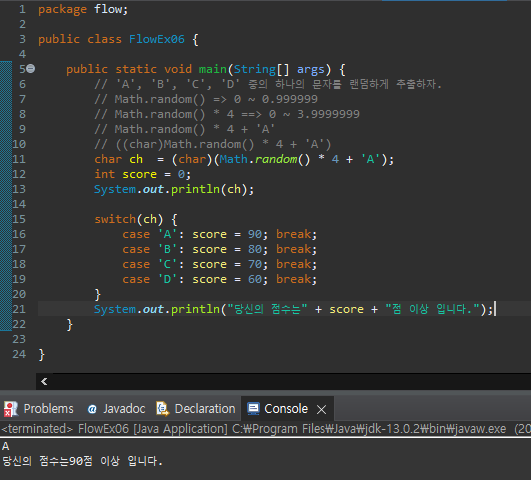The width and height of the screenshot is (531, 480).
Task: Click the 'String' type in main signature
Action: [255, 69]
